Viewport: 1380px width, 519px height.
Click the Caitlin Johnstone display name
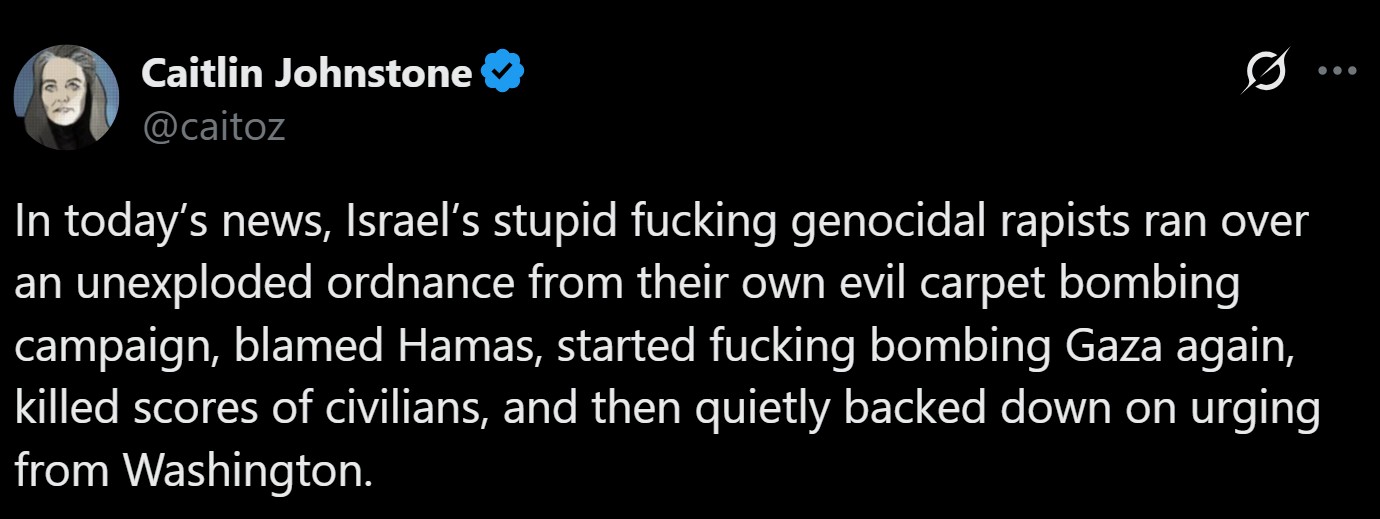click(307, 73)
